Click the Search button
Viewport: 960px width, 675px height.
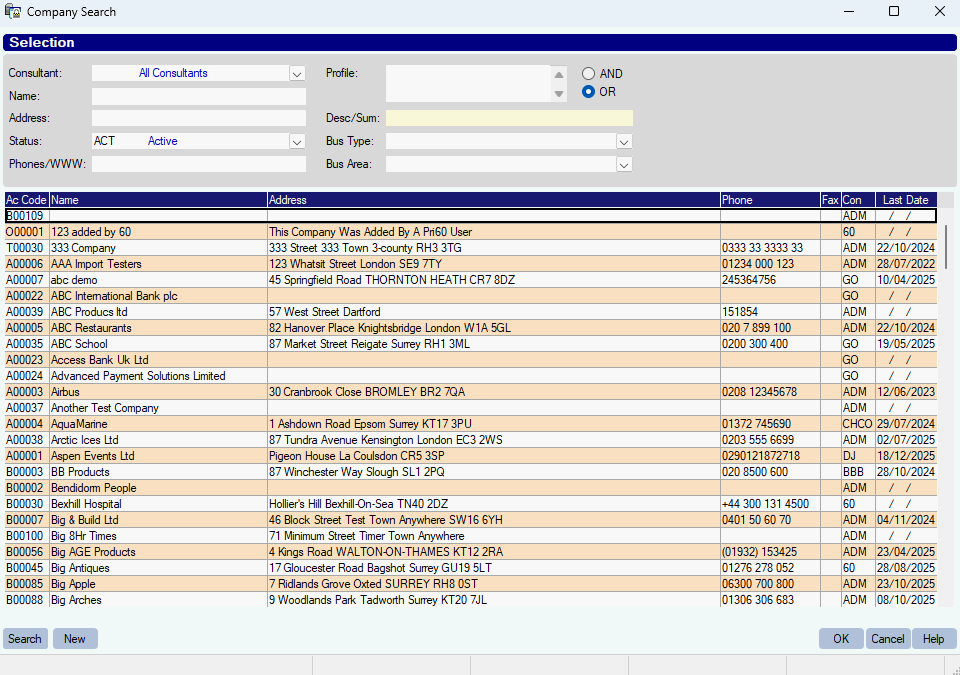point(25,639)
